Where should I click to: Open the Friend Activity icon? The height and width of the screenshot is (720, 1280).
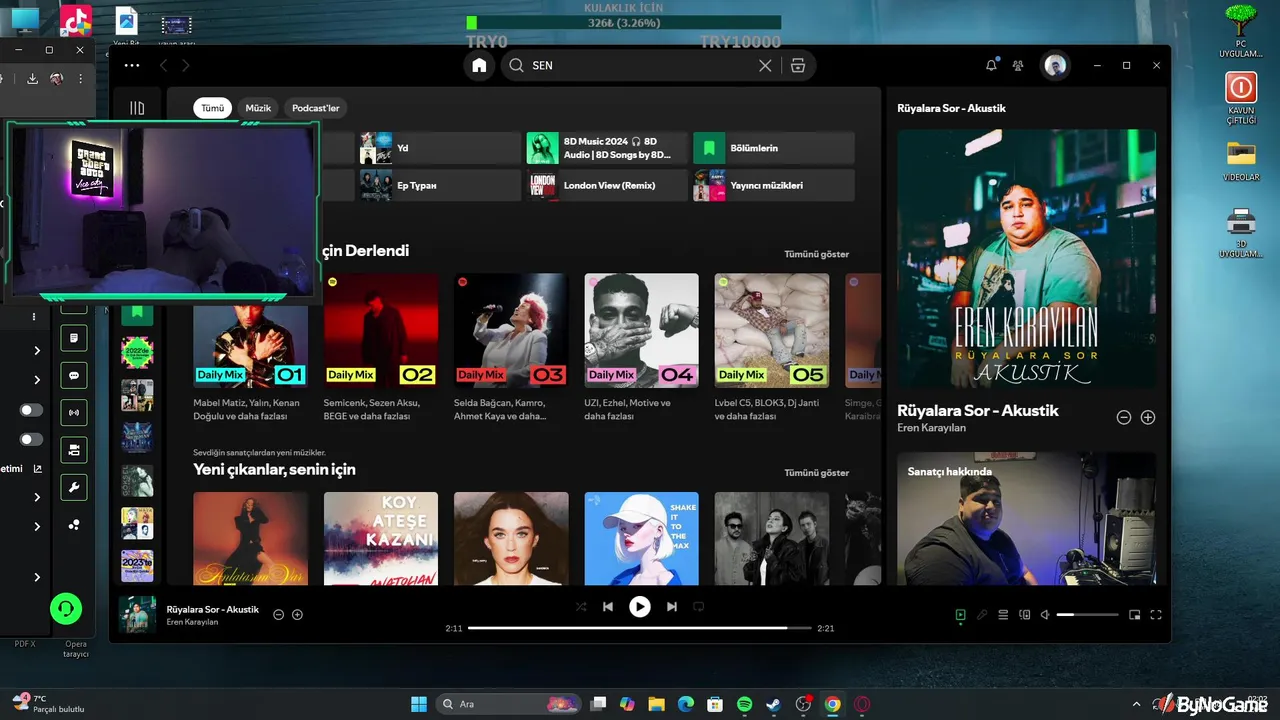coord(1018,65)
